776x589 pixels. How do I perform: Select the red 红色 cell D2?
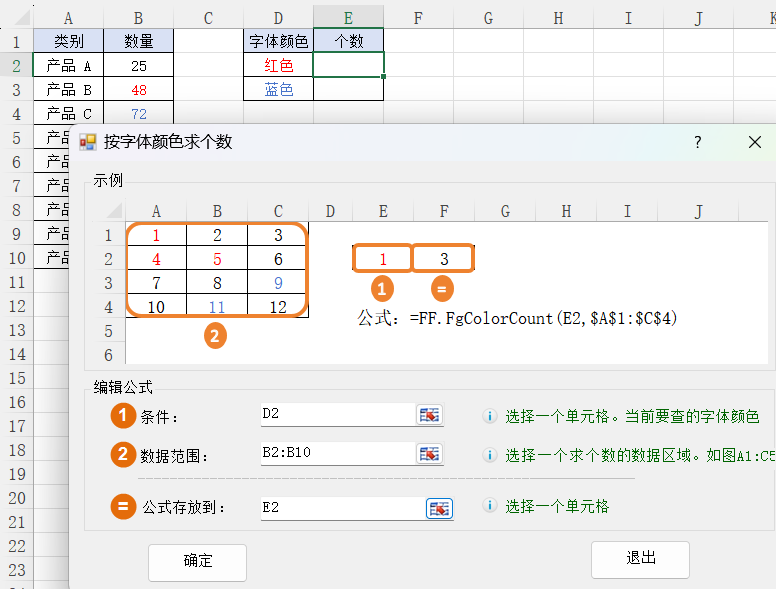point(278,65)
